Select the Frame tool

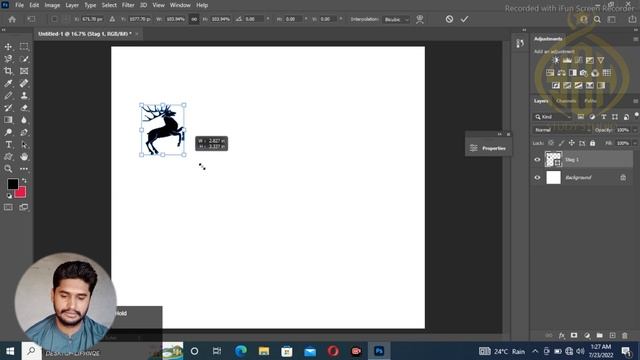pyautogui.click(x=24, y=71)
